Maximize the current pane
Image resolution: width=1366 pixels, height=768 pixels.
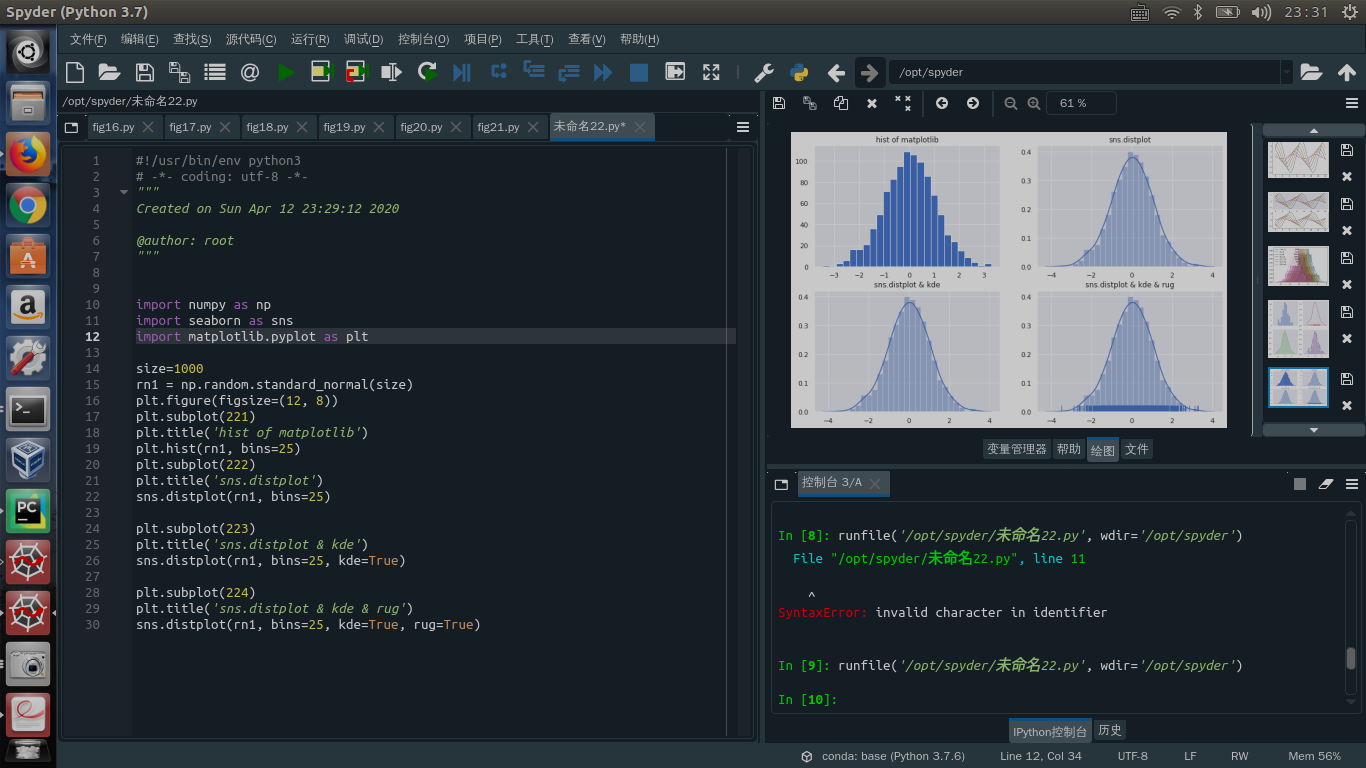click(675, 72)
